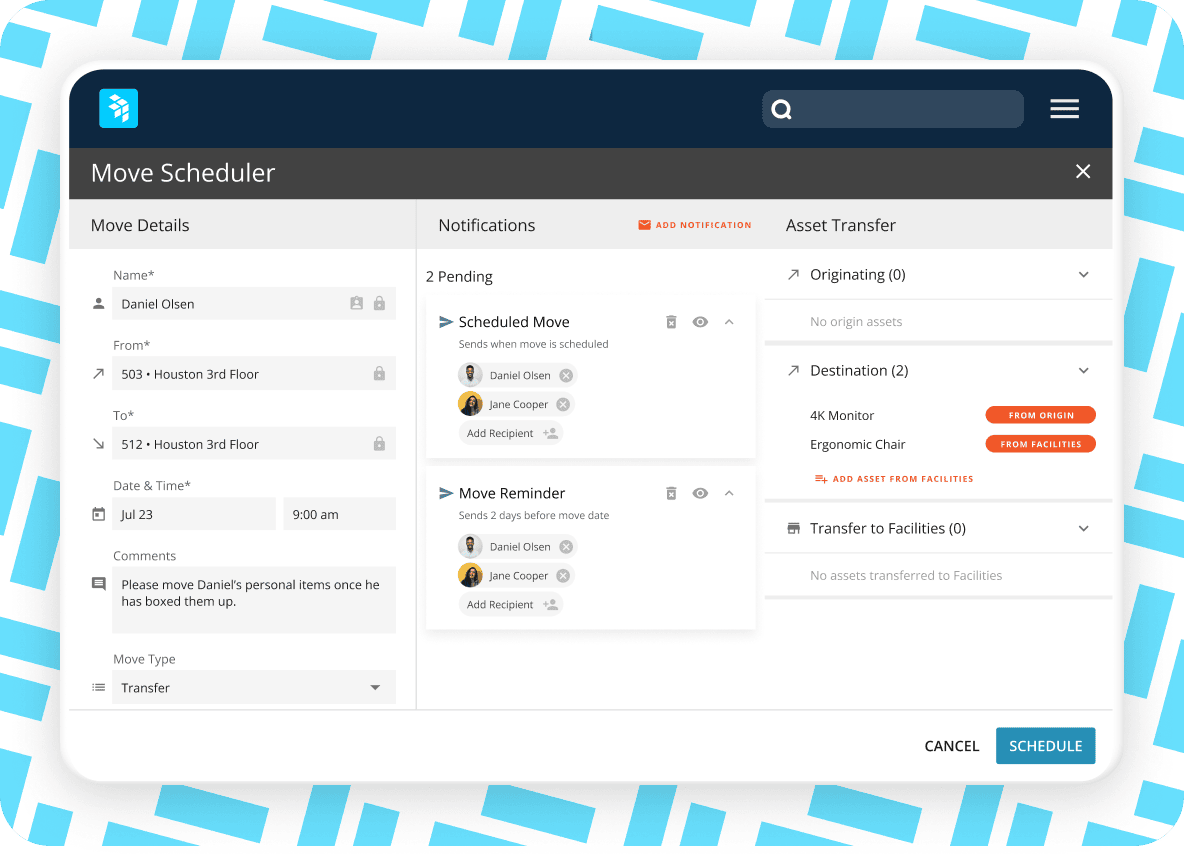Viewport: 1184px width, 866px height.
Task: Click the search magnifier icon
Action: click(x=781, y=108)
